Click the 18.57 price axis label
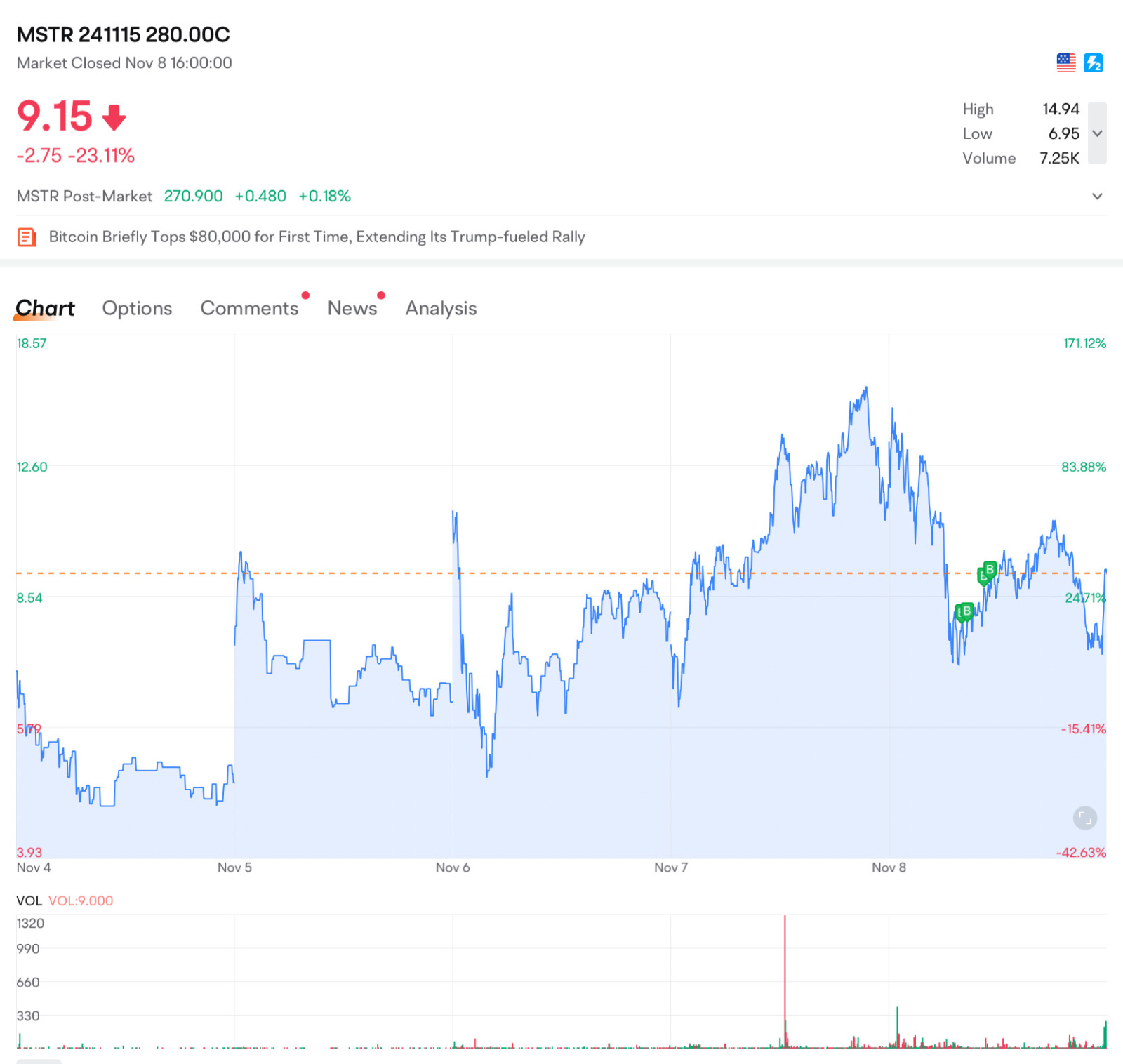Viewport: 1123px width, 1064px height. click(x=32, y=344)
